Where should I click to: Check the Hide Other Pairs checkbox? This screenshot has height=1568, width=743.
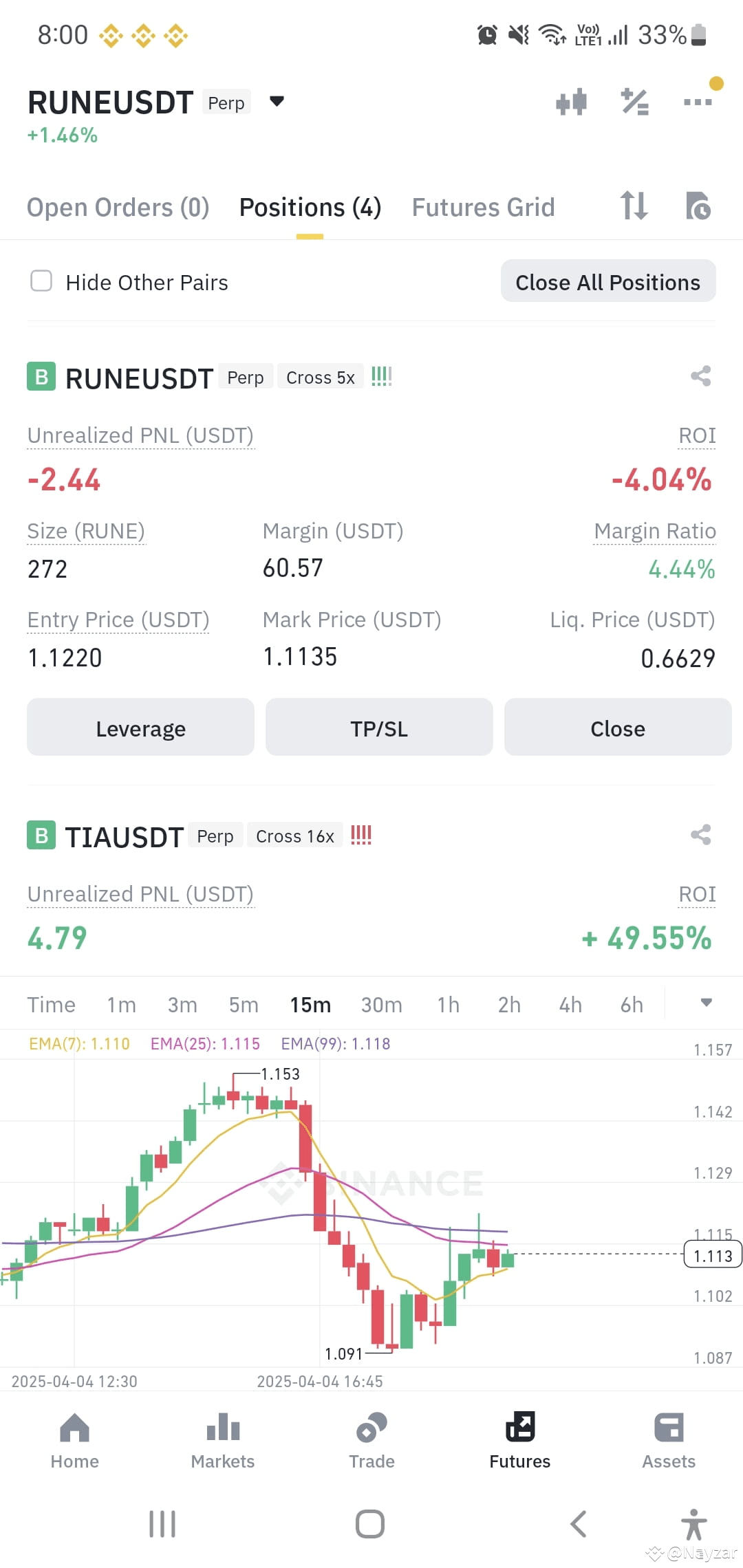41,281
